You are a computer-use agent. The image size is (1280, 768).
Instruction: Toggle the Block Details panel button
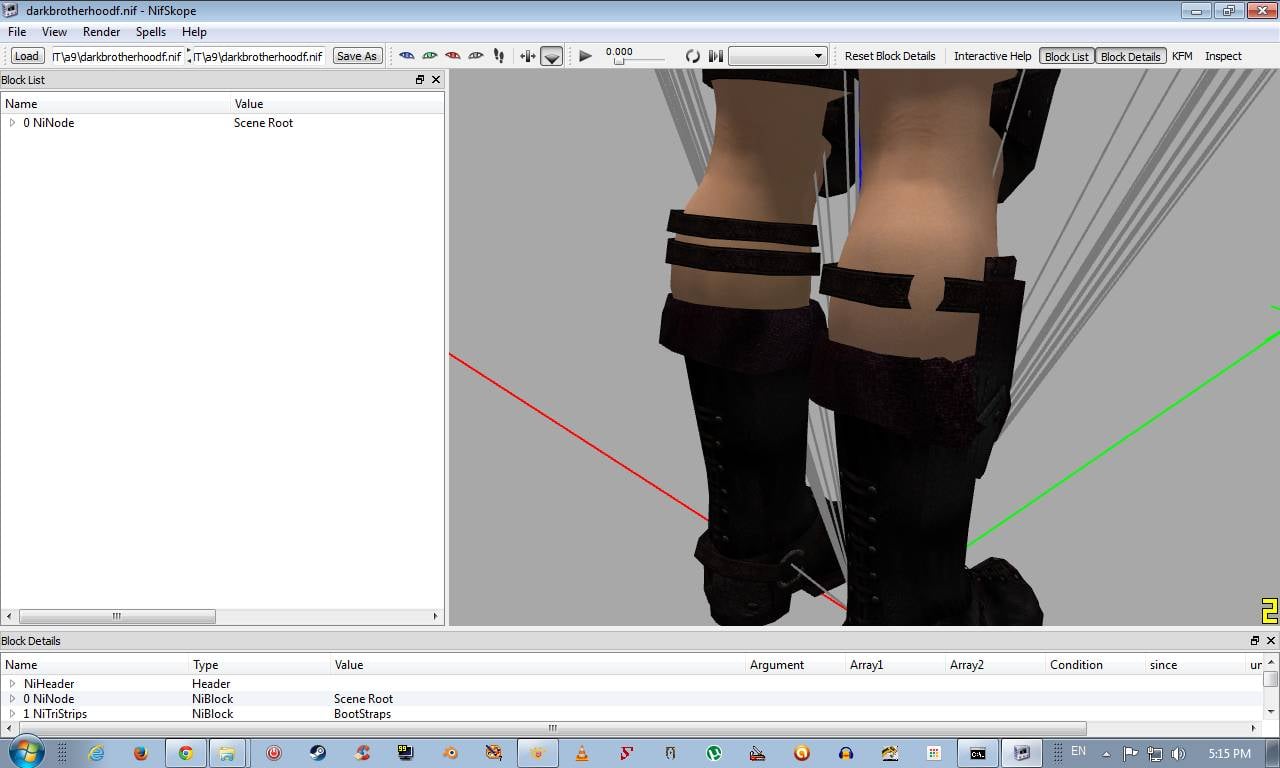[x=1131, y=56]
